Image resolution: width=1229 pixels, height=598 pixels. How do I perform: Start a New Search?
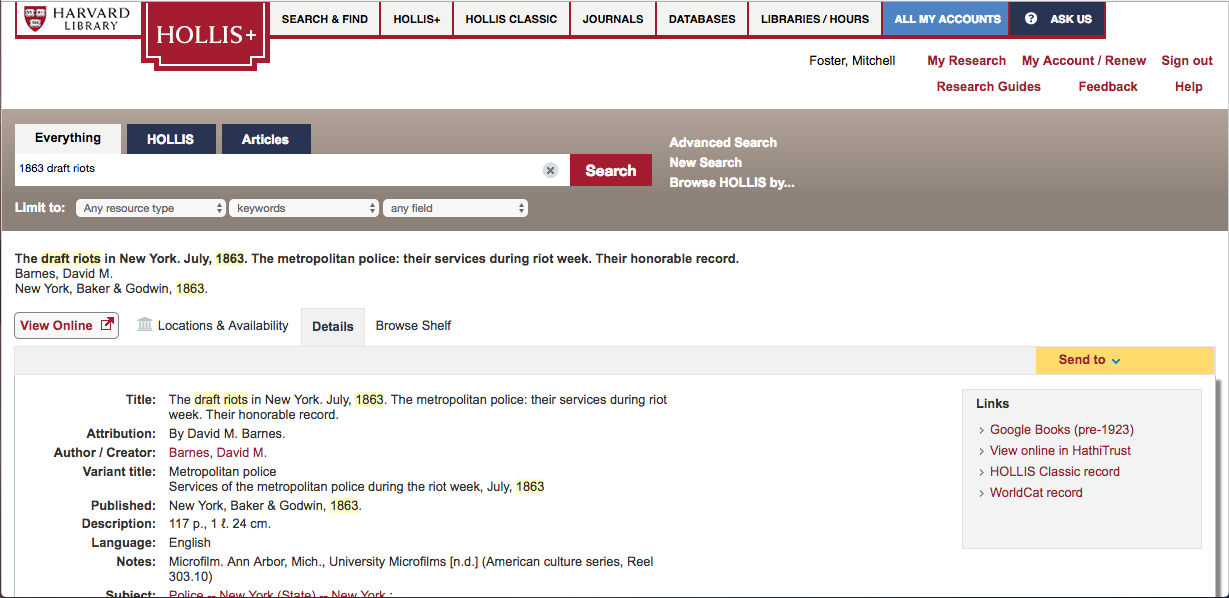(705, 162)
